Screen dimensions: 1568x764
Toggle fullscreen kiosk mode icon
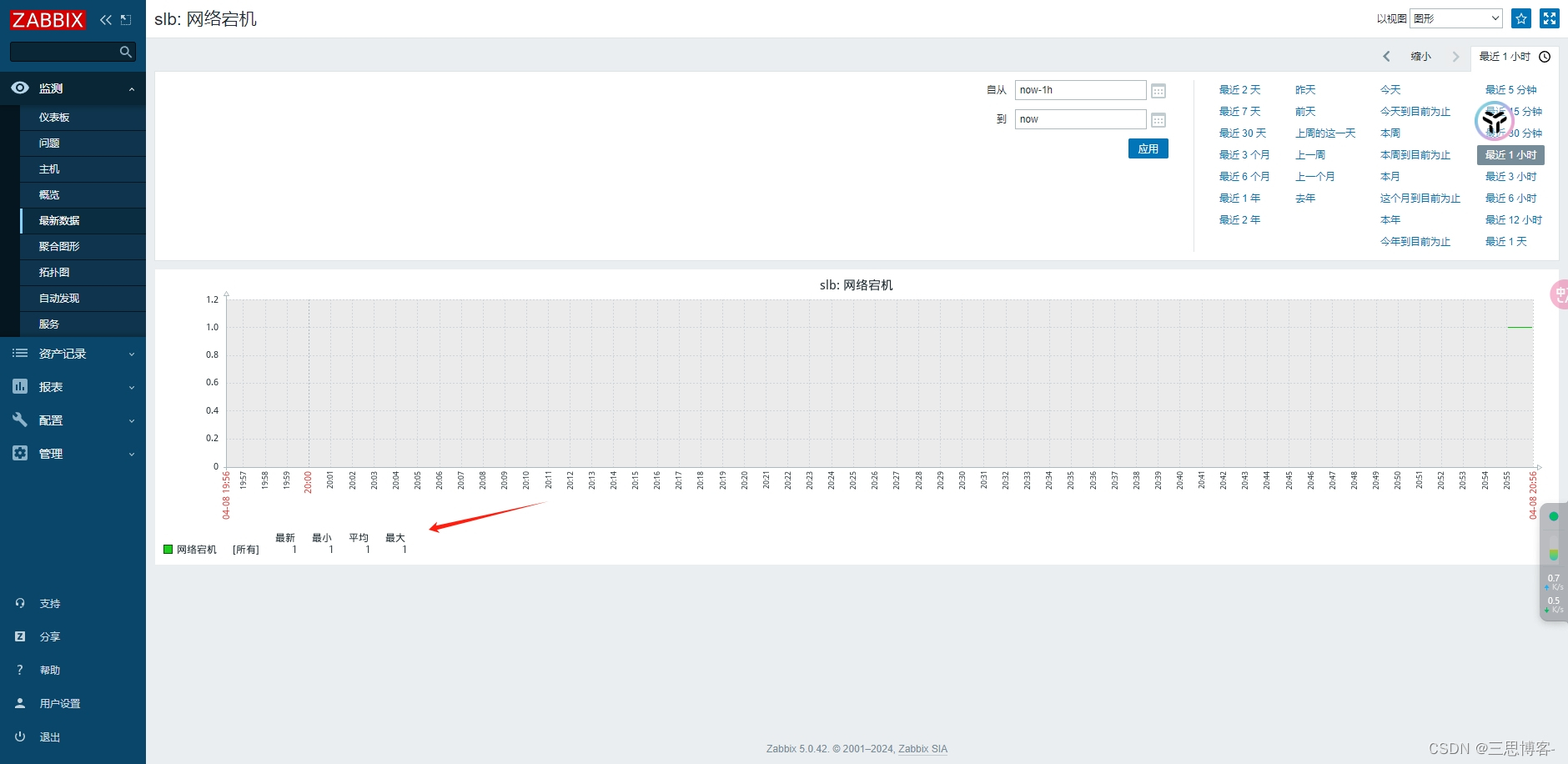[1550, 18]
